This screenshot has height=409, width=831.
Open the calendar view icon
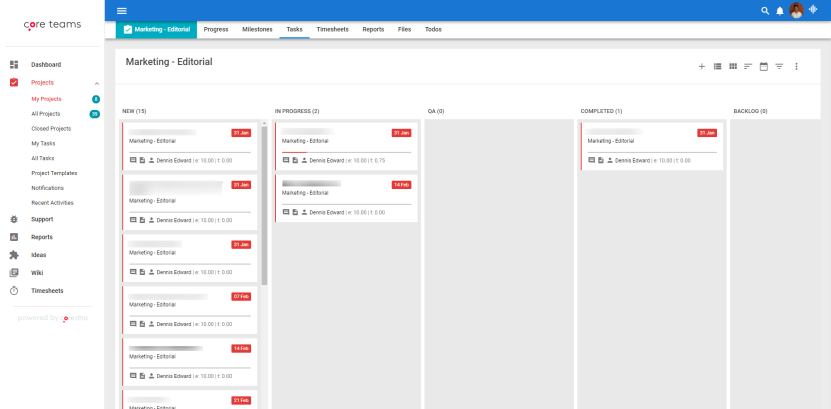764,67
